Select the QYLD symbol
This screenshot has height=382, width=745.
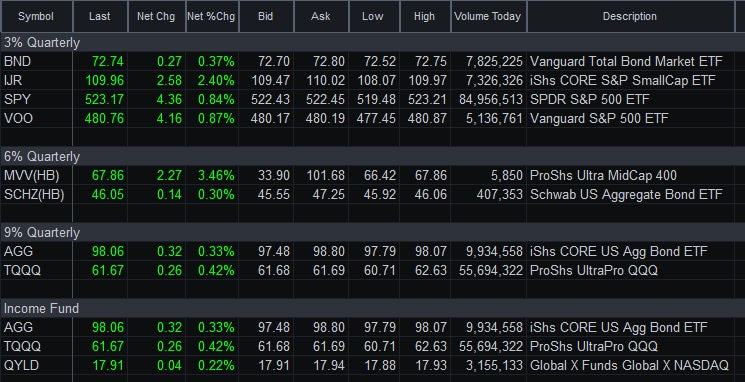21,365
